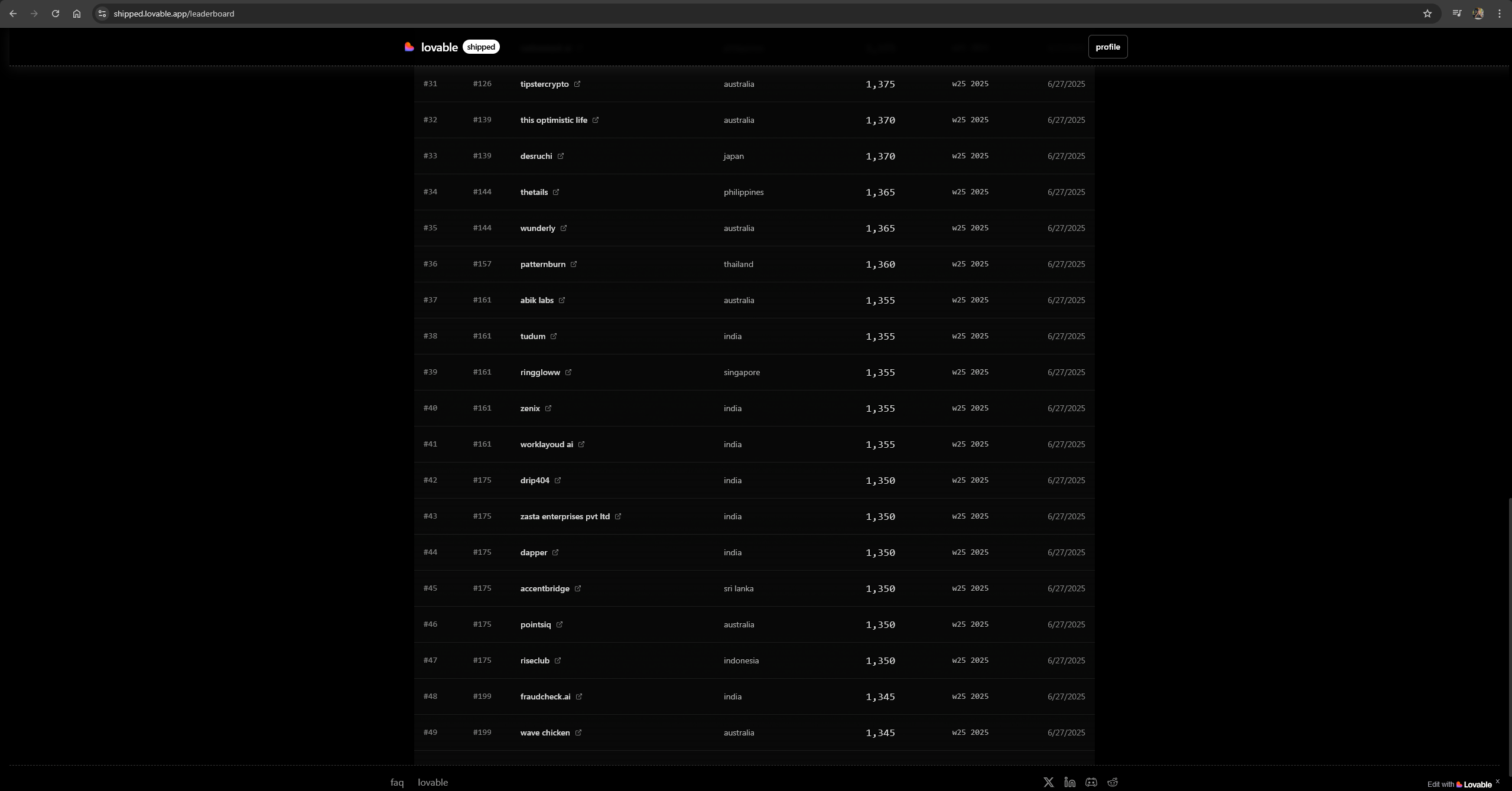Open zasta enterprises pvt ltd external link icon
1512x791 pixels.
click(618, 516)
